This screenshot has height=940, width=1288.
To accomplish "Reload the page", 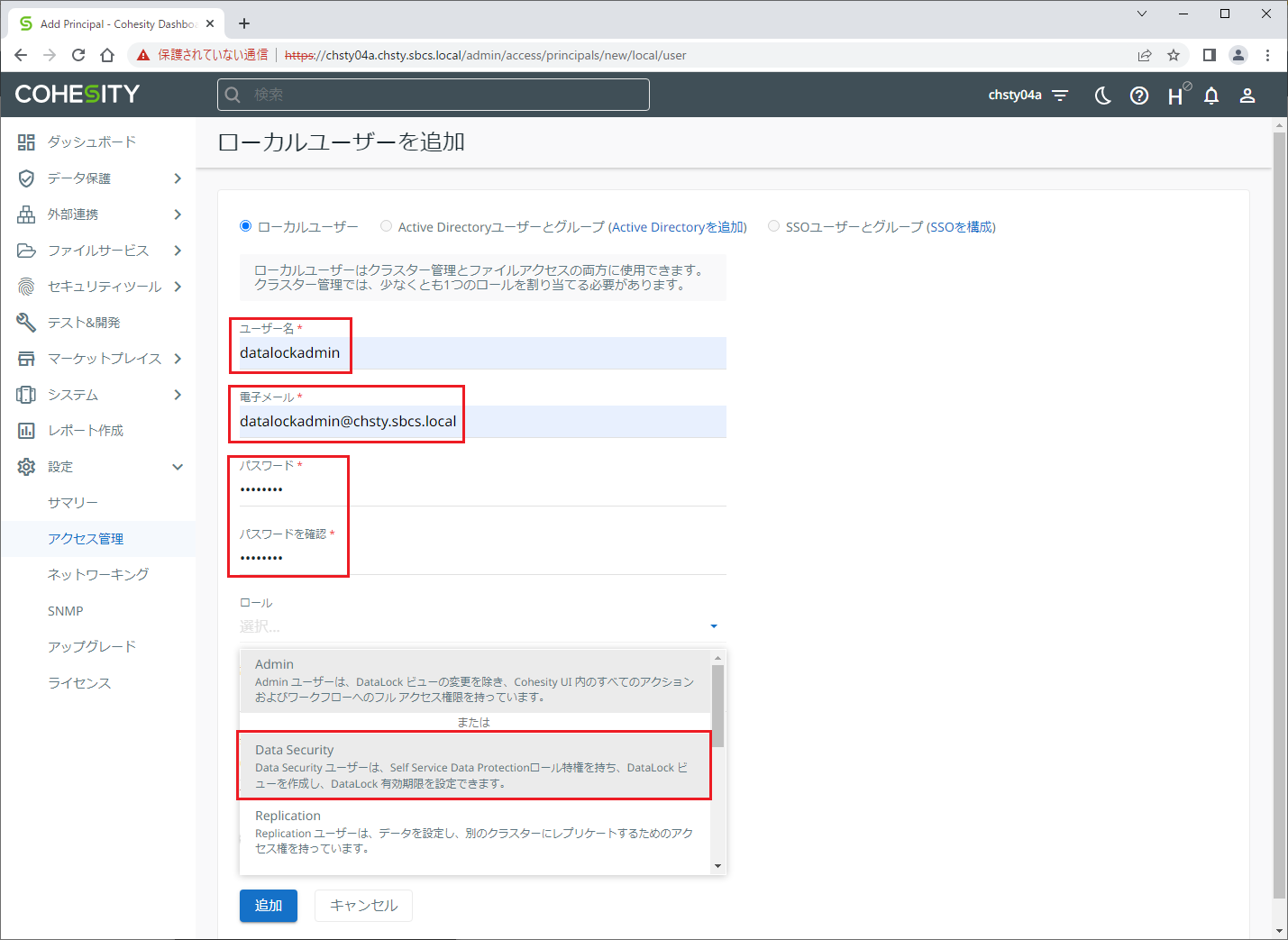I will pyautogui.click(x=78, y=55).
